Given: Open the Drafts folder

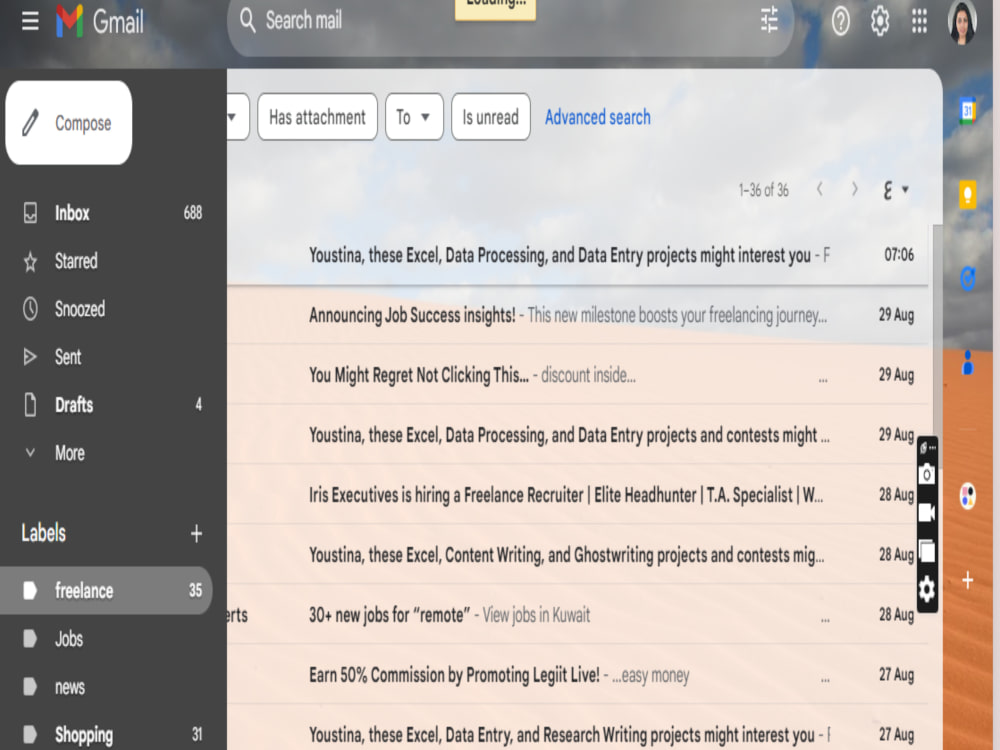Looking at the screenshot, I should click(106, 404).
